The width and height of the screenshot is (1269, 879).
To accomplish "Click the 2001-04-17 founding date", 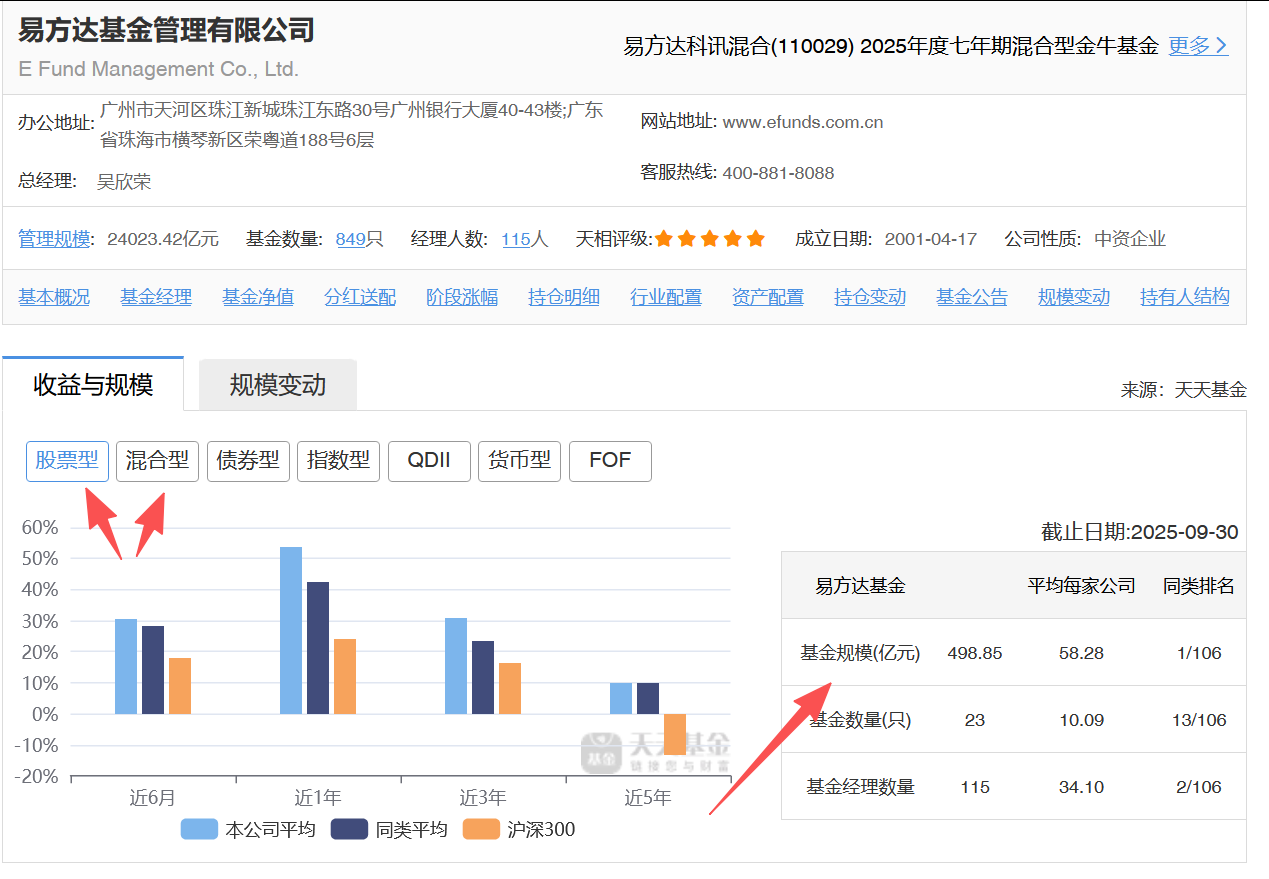I will click(931, 239).
